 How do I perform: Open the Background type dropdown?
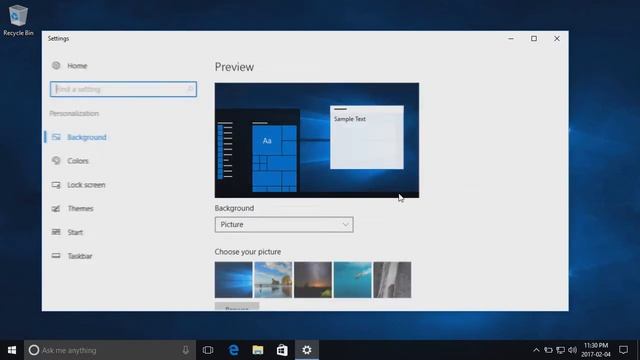(284, 224)
